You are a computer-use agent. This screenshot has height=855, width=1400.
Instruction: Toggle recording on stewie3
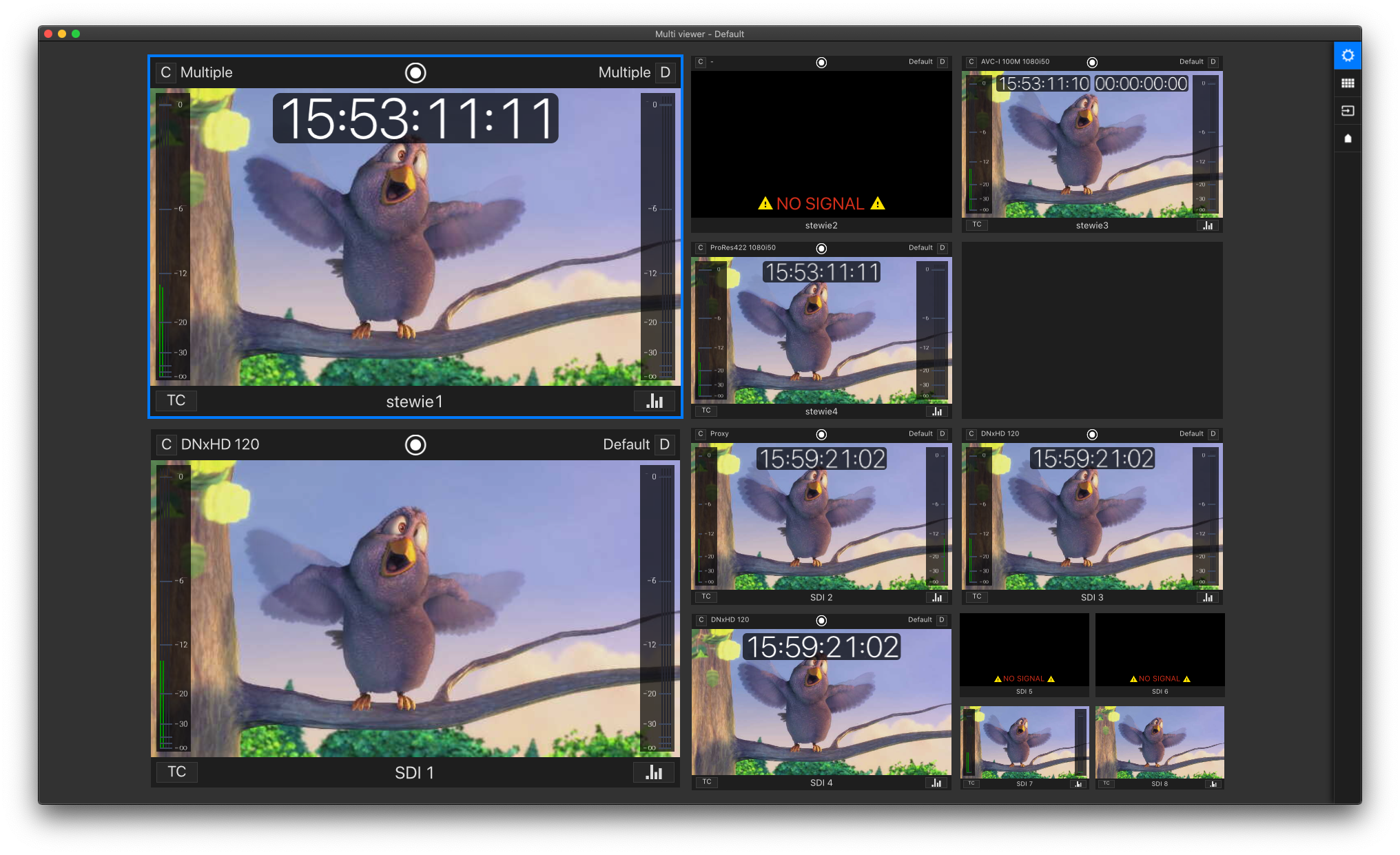pos(1092,63)
